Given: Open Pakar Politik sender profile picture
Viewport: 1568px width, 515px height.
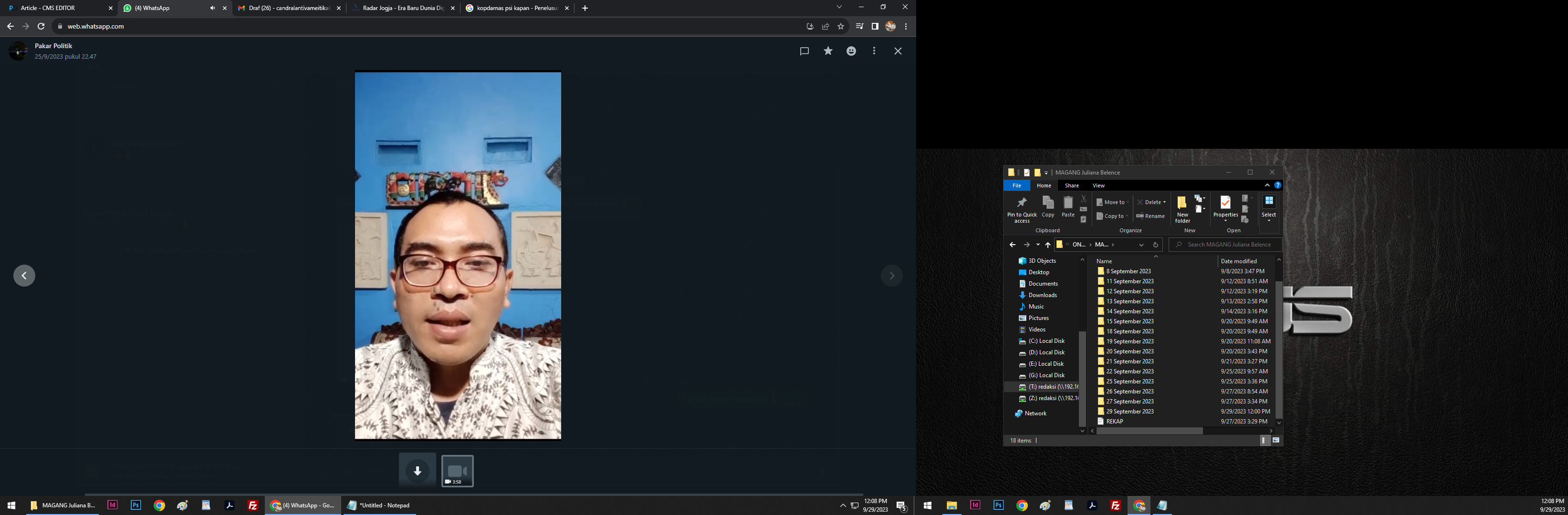Looking at the screenshot, I should (x=18, y=51).
